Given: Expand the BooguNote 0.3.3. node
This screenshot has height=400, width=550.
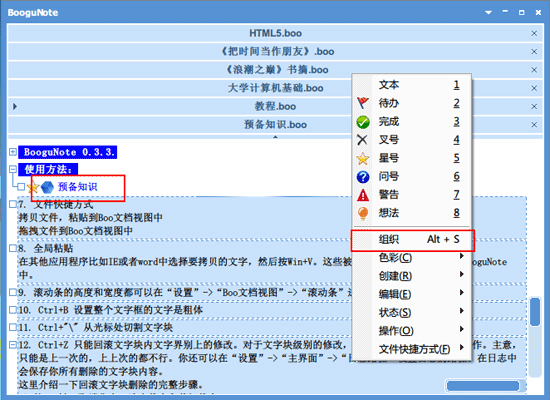Looking at the screenshot, I should pyautogui.click(x=13, y=152).
